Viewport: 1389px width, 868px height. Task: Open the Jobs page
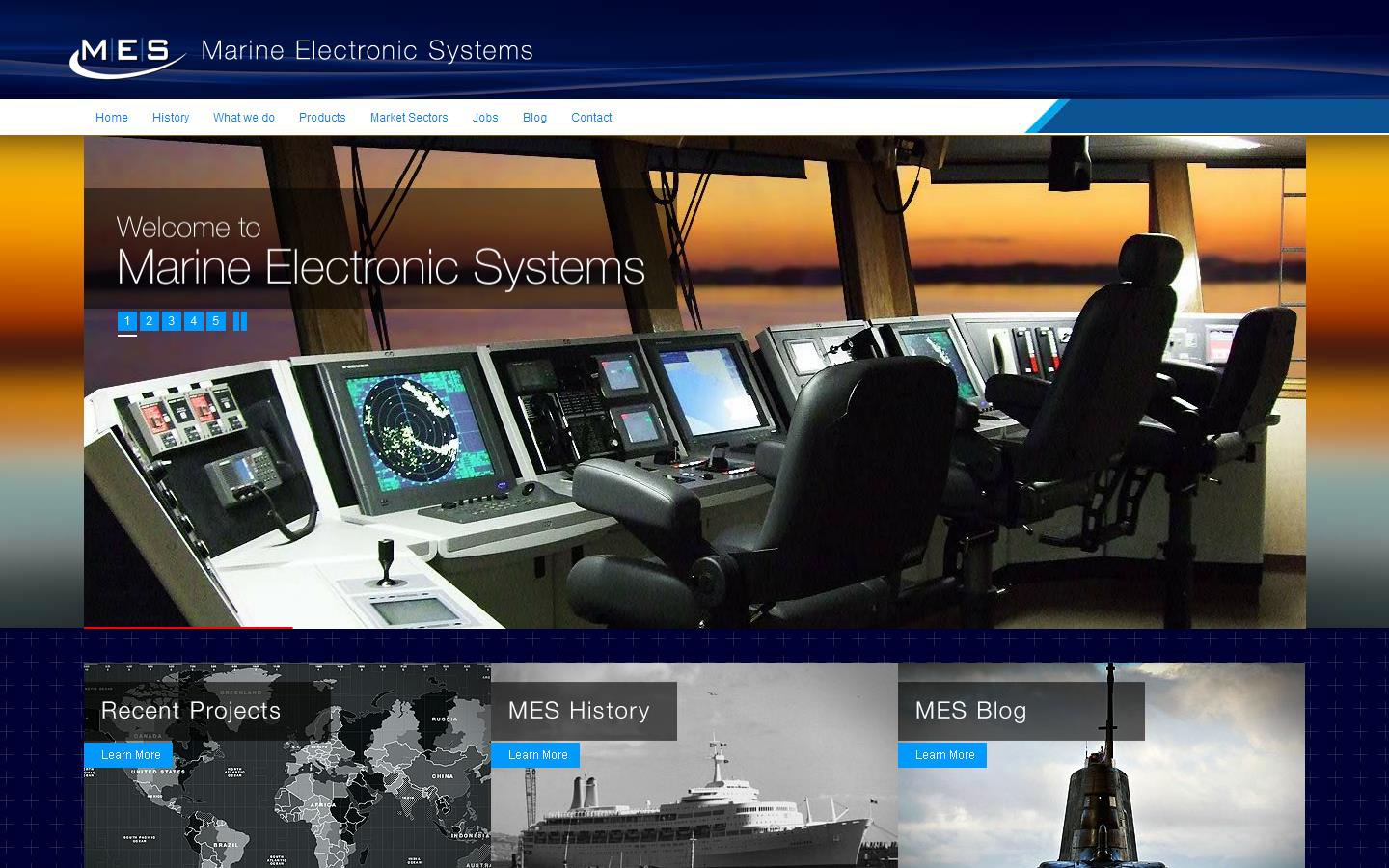(485, 117)
